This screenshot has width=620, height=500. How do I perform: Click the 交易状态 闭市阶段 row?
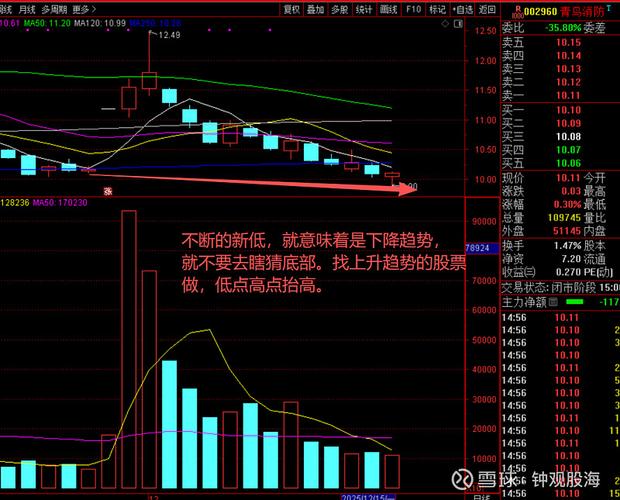[560, 287]
